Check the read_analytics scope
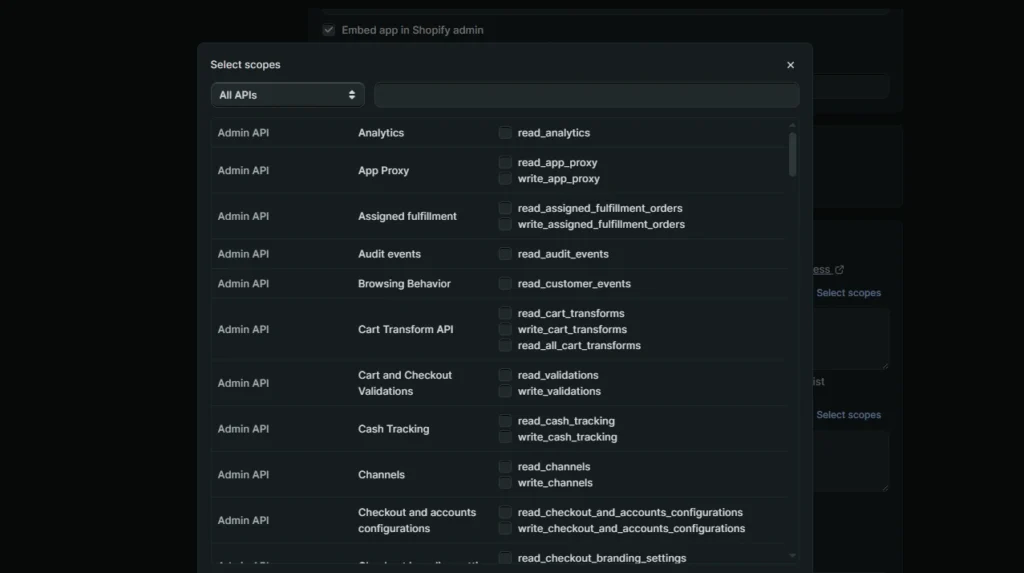 click(505, 133)
